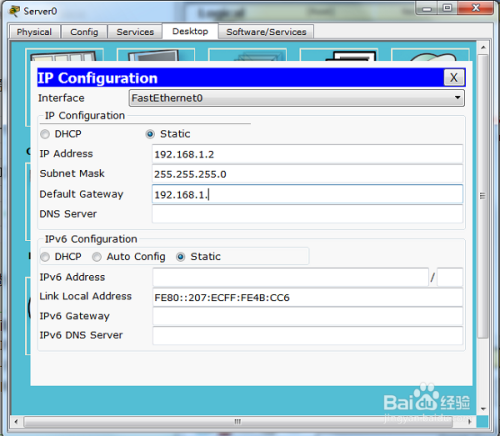The image size is (500, 436).
Task: Switch to the Config tab
Action: 84,32
